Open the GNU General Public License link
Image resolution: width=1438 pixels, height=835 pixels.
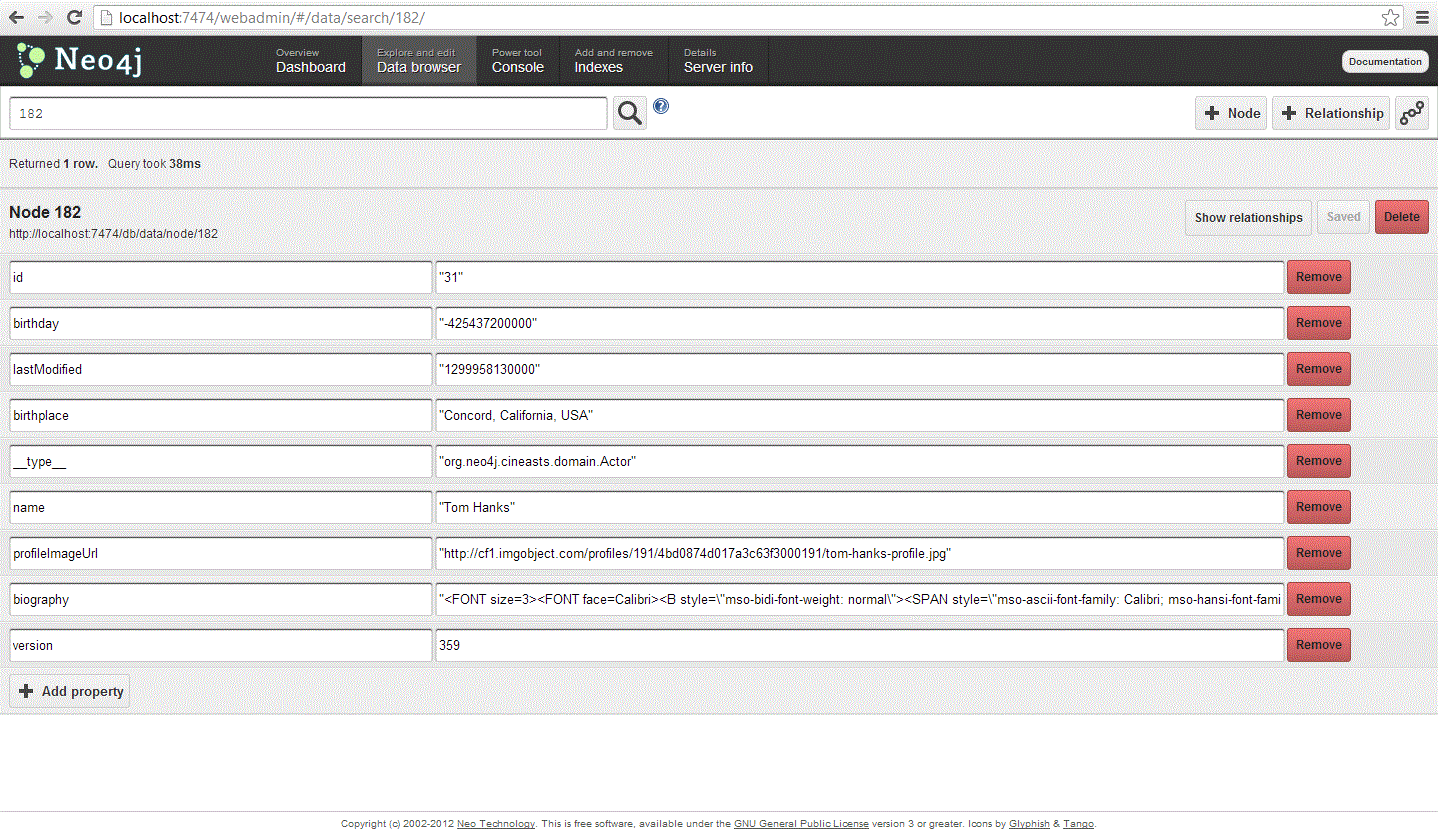tap(801, 824)
